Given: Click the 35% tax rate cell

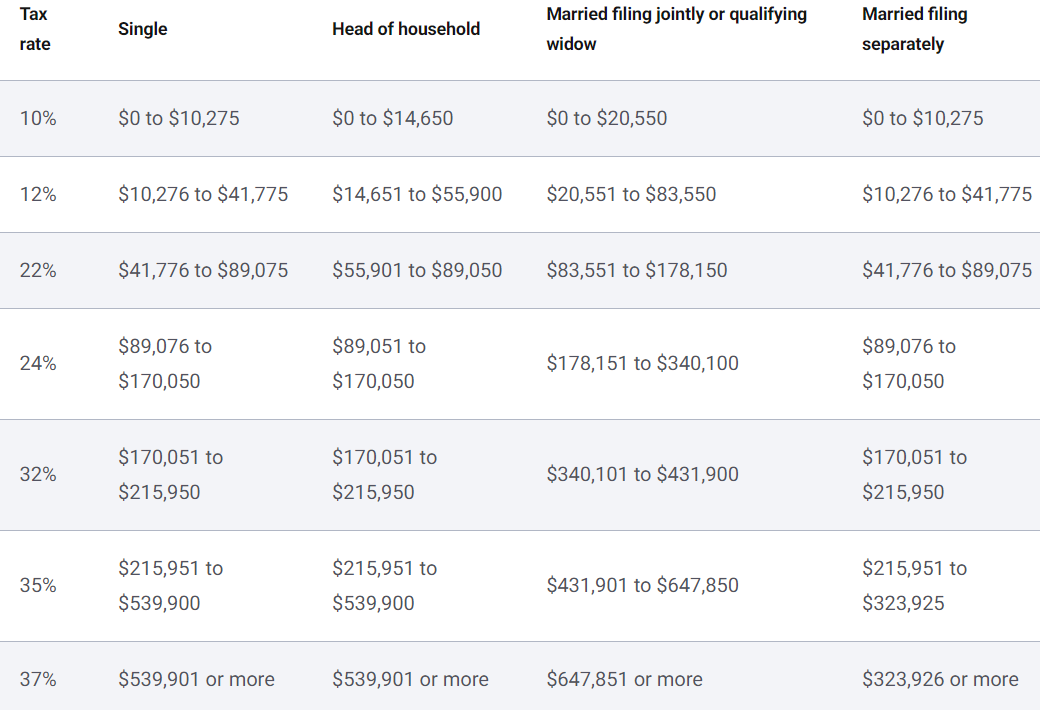Looking at the screenshot, I should [x=38, y=585].
